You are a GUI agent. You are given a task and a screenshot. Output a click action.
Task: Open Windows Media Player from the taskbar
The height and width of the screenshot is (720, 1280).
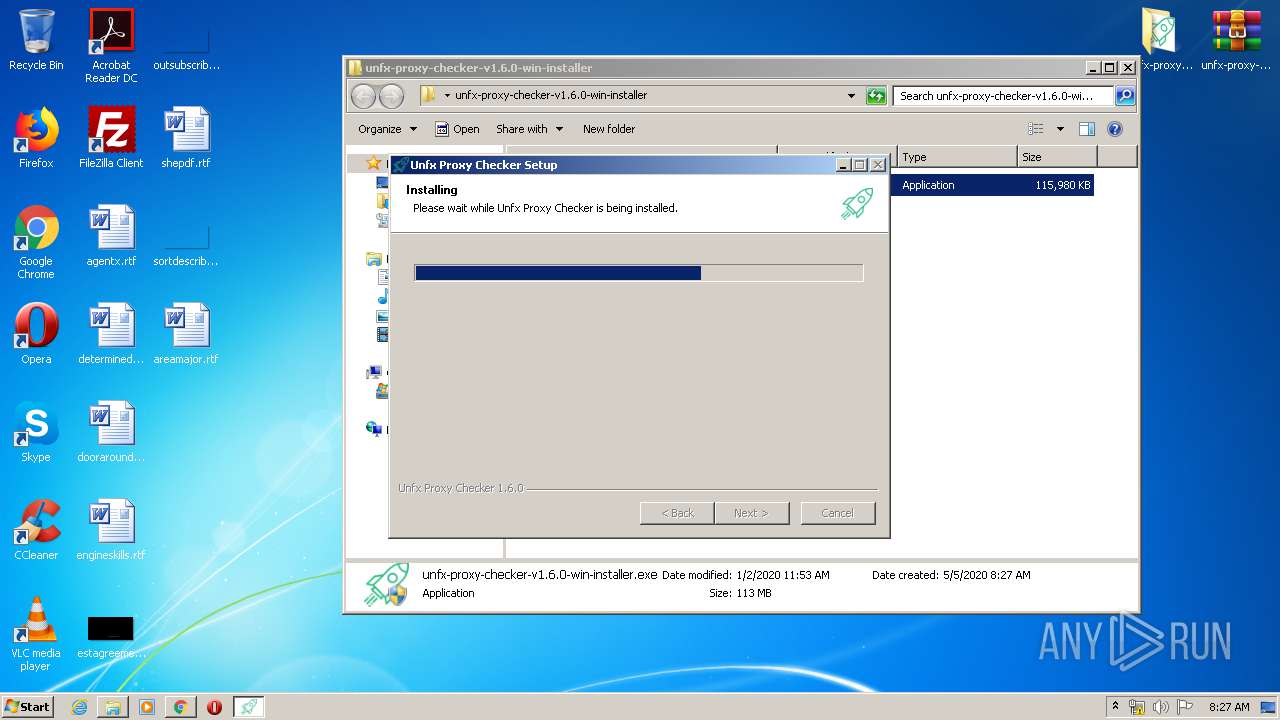(147, 707)
